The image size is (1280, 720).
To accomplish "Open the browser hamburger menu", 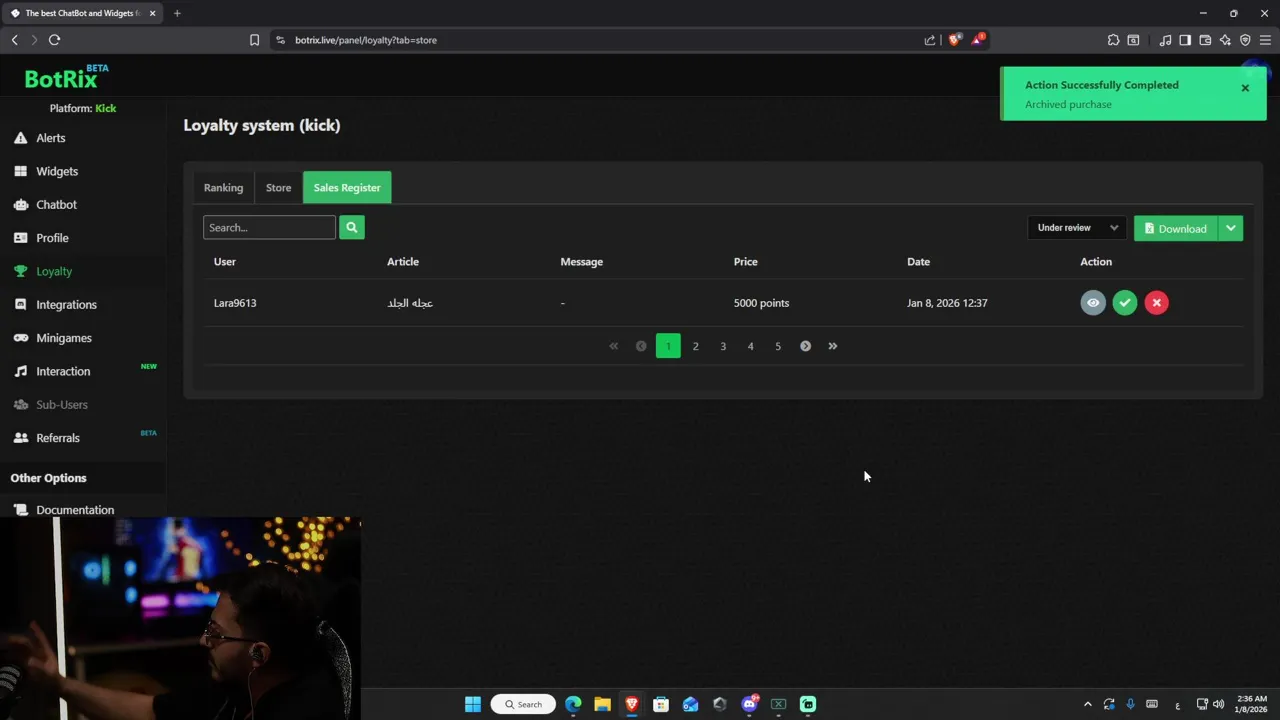I will pos(1265,40).
